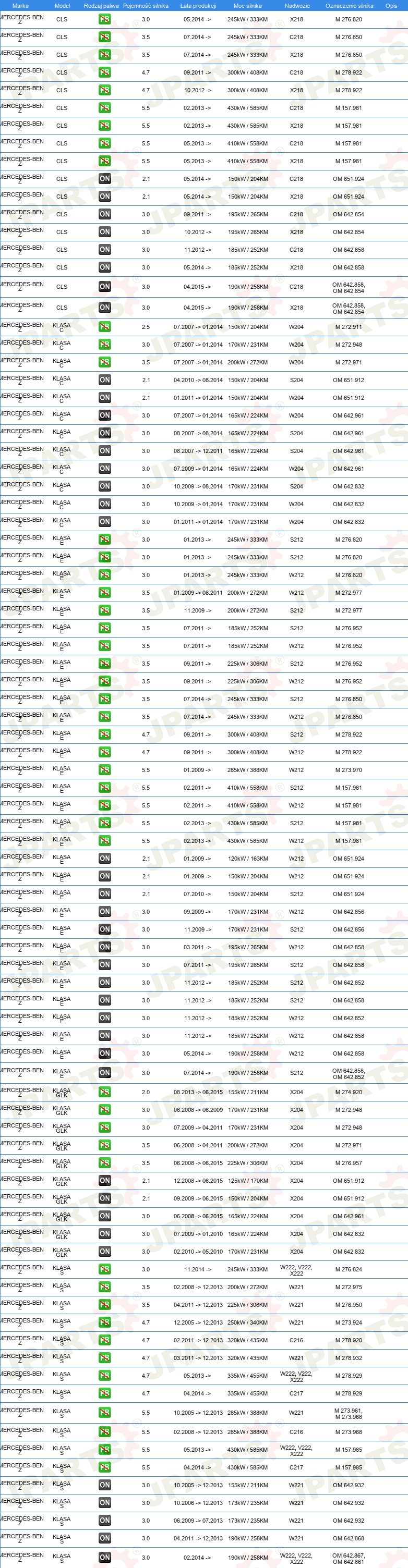
Task: Click the petrol icon in the GLK M 274.920 row
Action: point(105,1092)
